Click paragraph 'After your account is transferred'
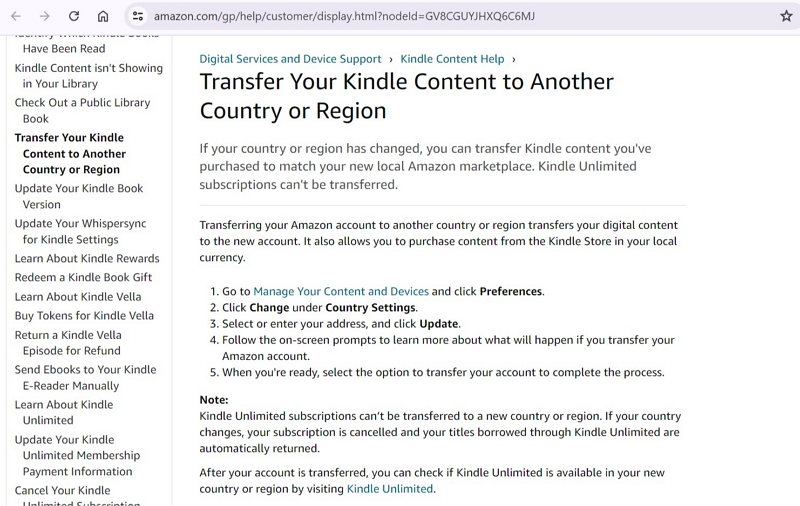Image resolution: width=800 pixels, height=506 pixels. 432,480
